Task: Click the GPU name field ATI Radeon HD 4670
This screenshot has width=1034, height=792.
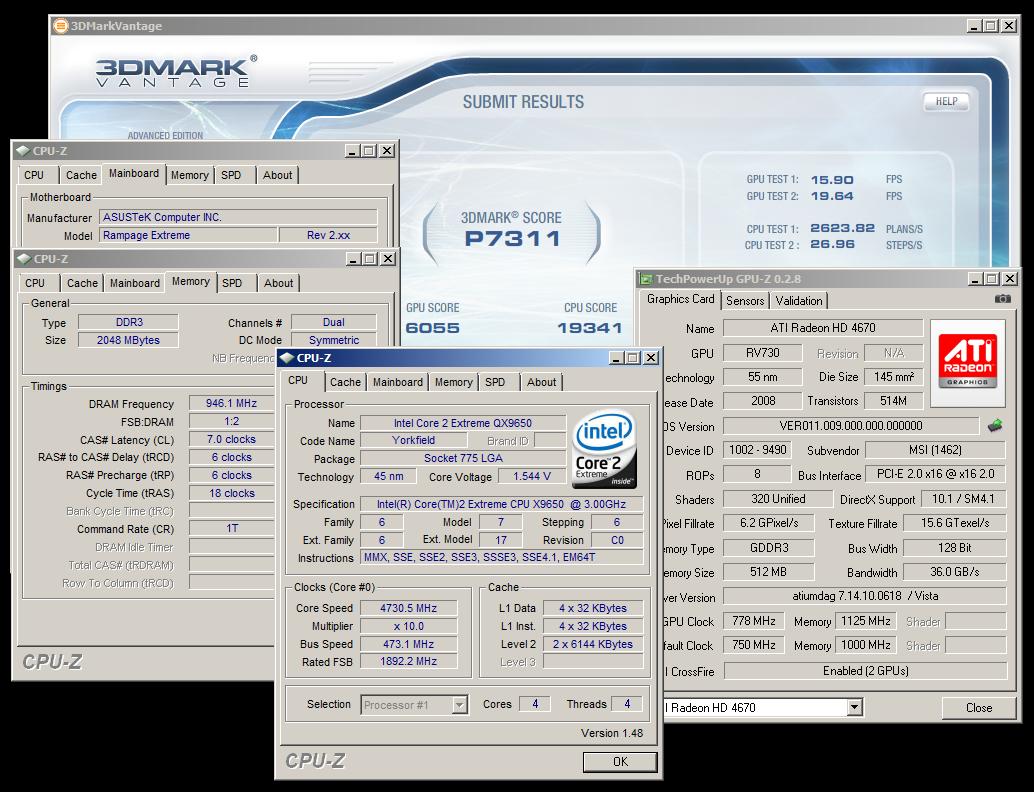Action: [823, 328]
